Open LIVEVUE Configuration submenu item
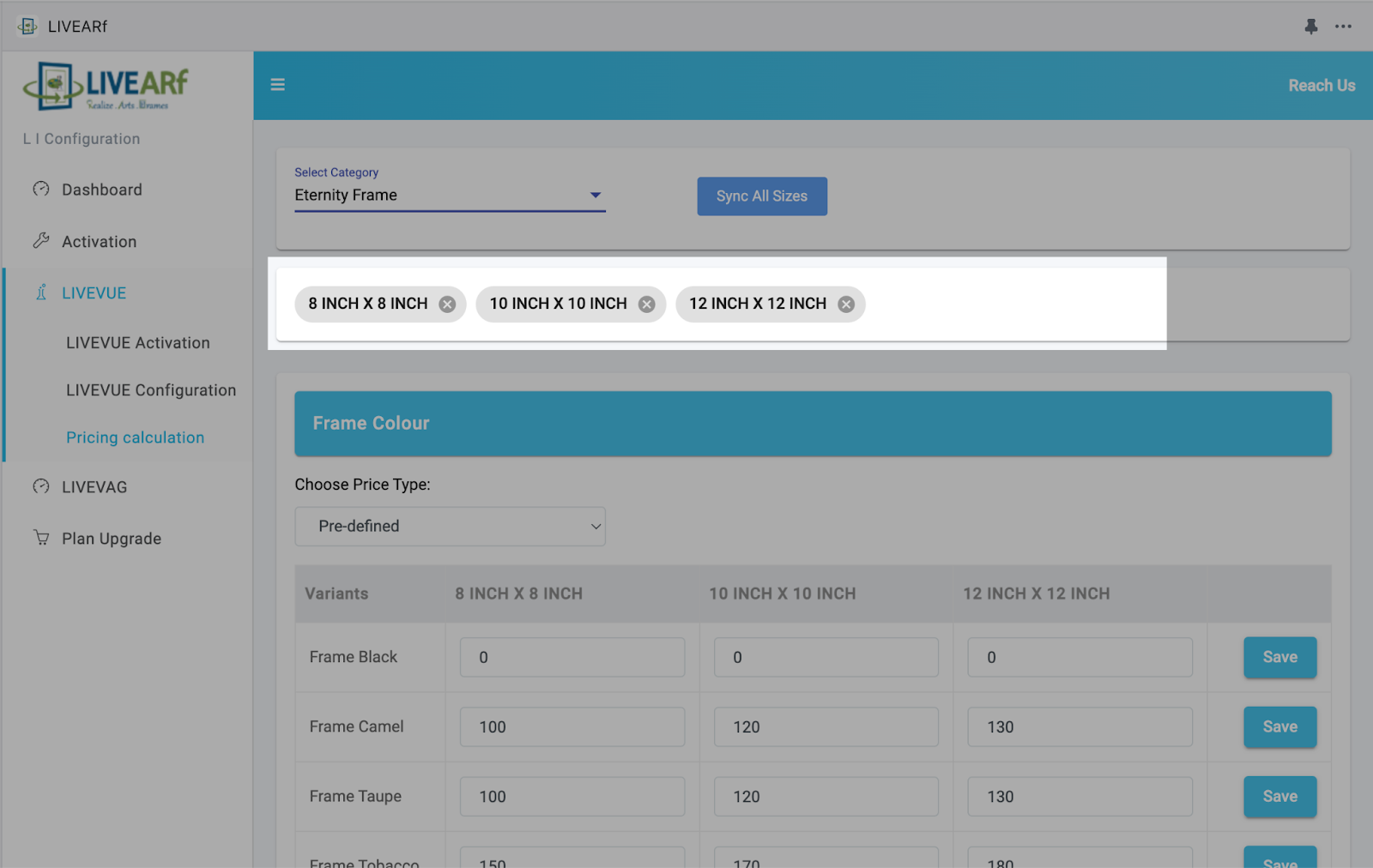The image size is (1373, 868). tap(151, 390)
